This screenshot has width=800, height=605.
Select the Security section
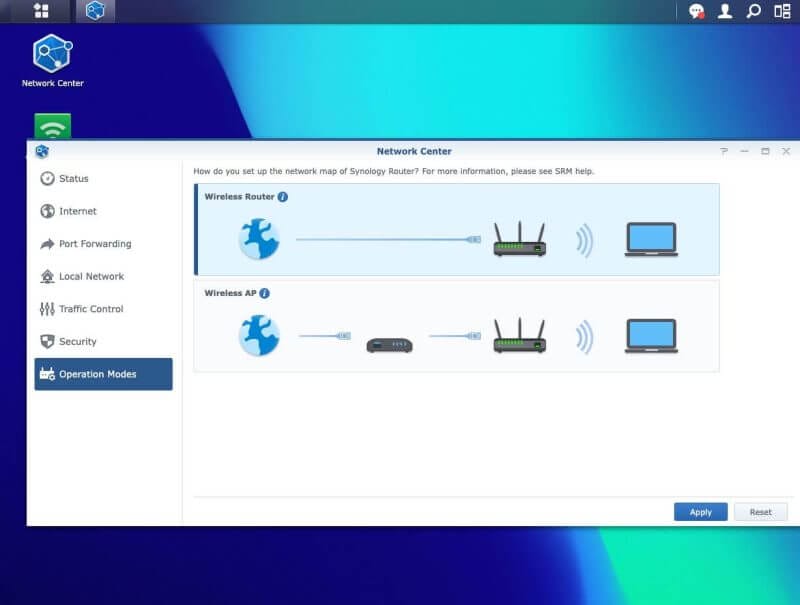pos(80,341)
